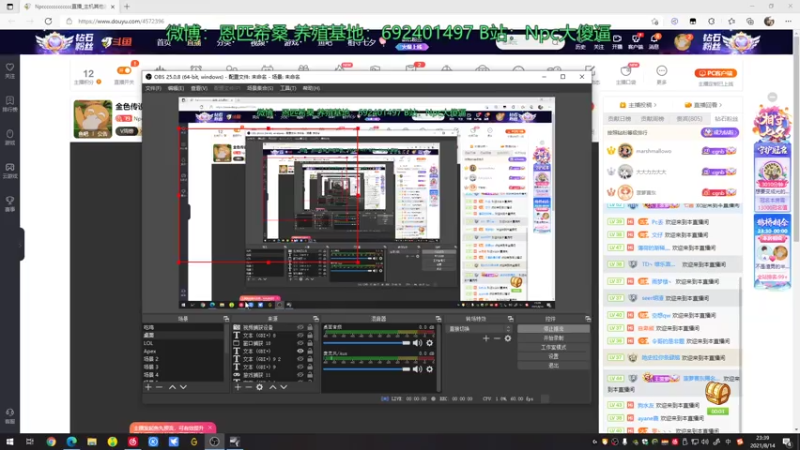Toggle visibility of game capture 11 source

pos(301,375)
